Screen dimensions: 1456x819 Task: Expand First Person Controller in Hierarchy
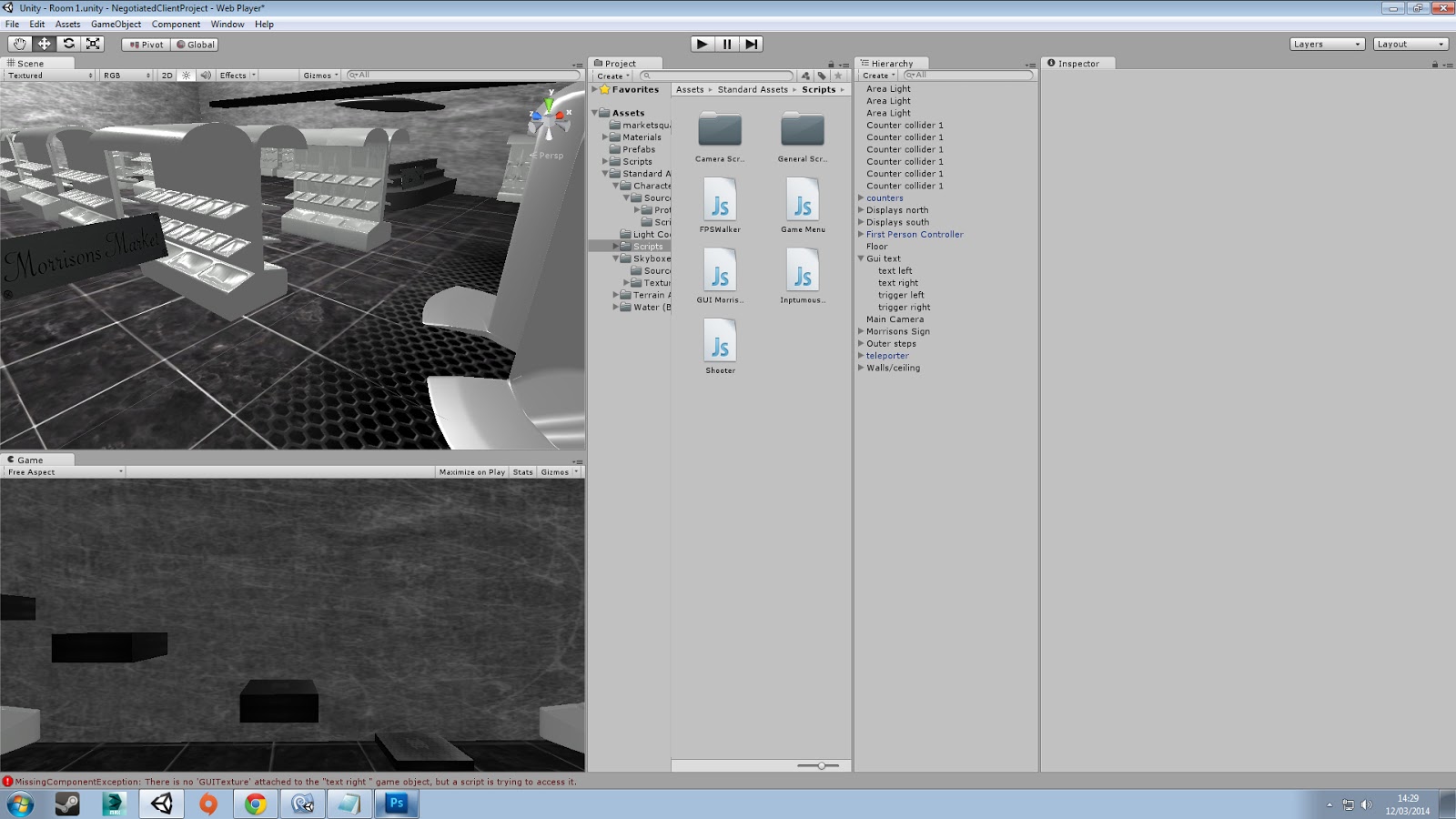point(861,235)
